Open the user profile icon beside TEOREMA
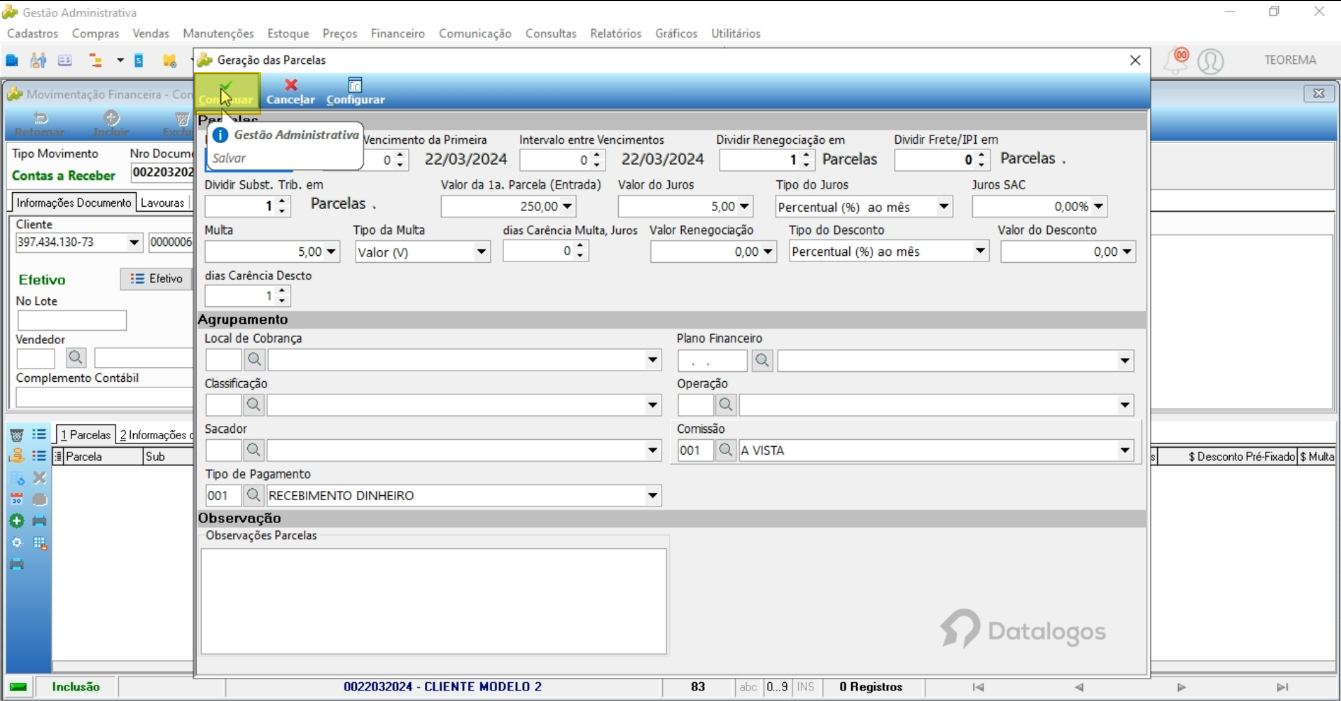The height and width of the screenshot is (701, 1341). point(1210,61)
